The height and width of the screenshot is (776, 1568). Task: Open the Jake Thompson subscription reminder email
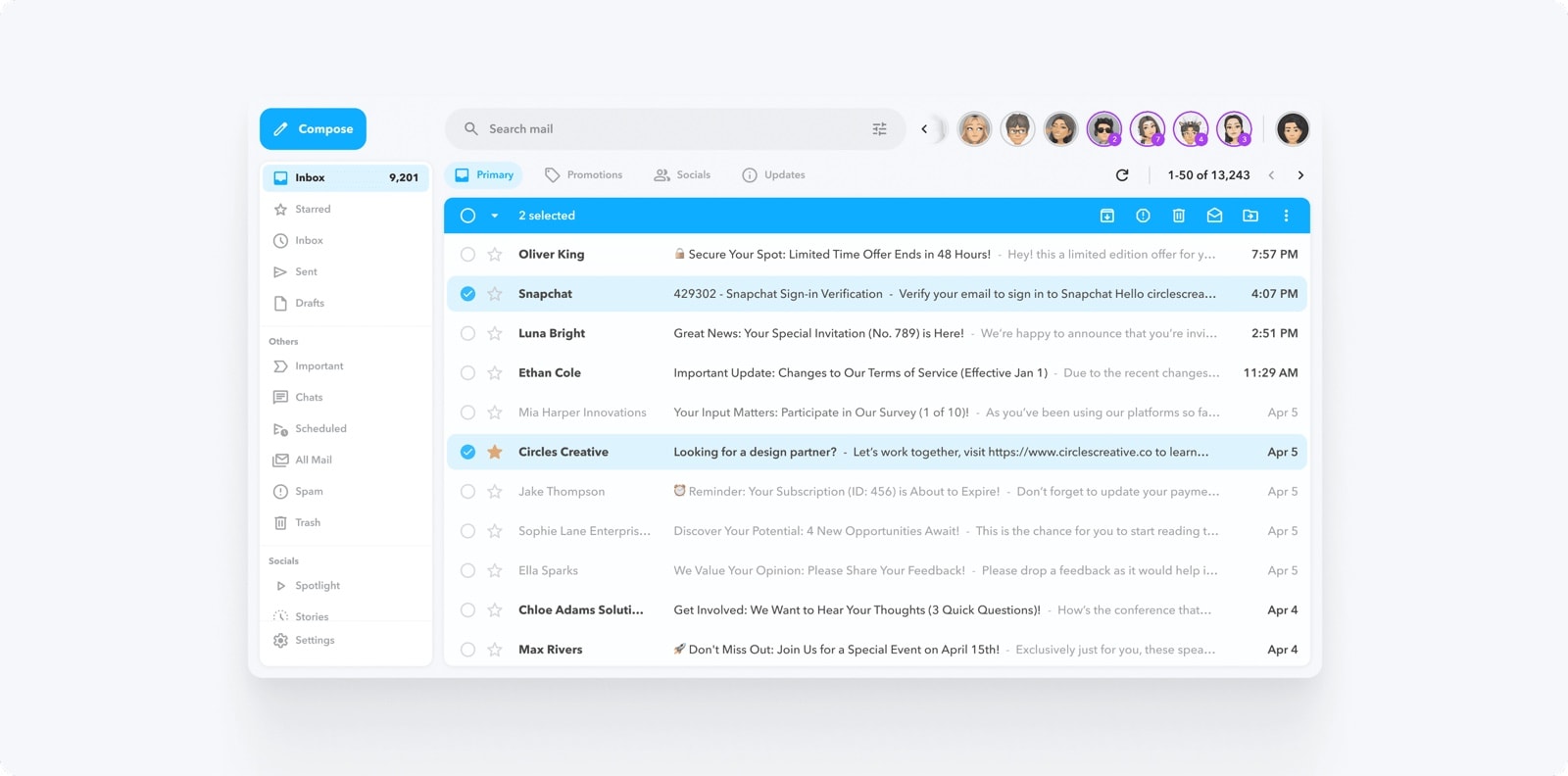click(877, 492)
